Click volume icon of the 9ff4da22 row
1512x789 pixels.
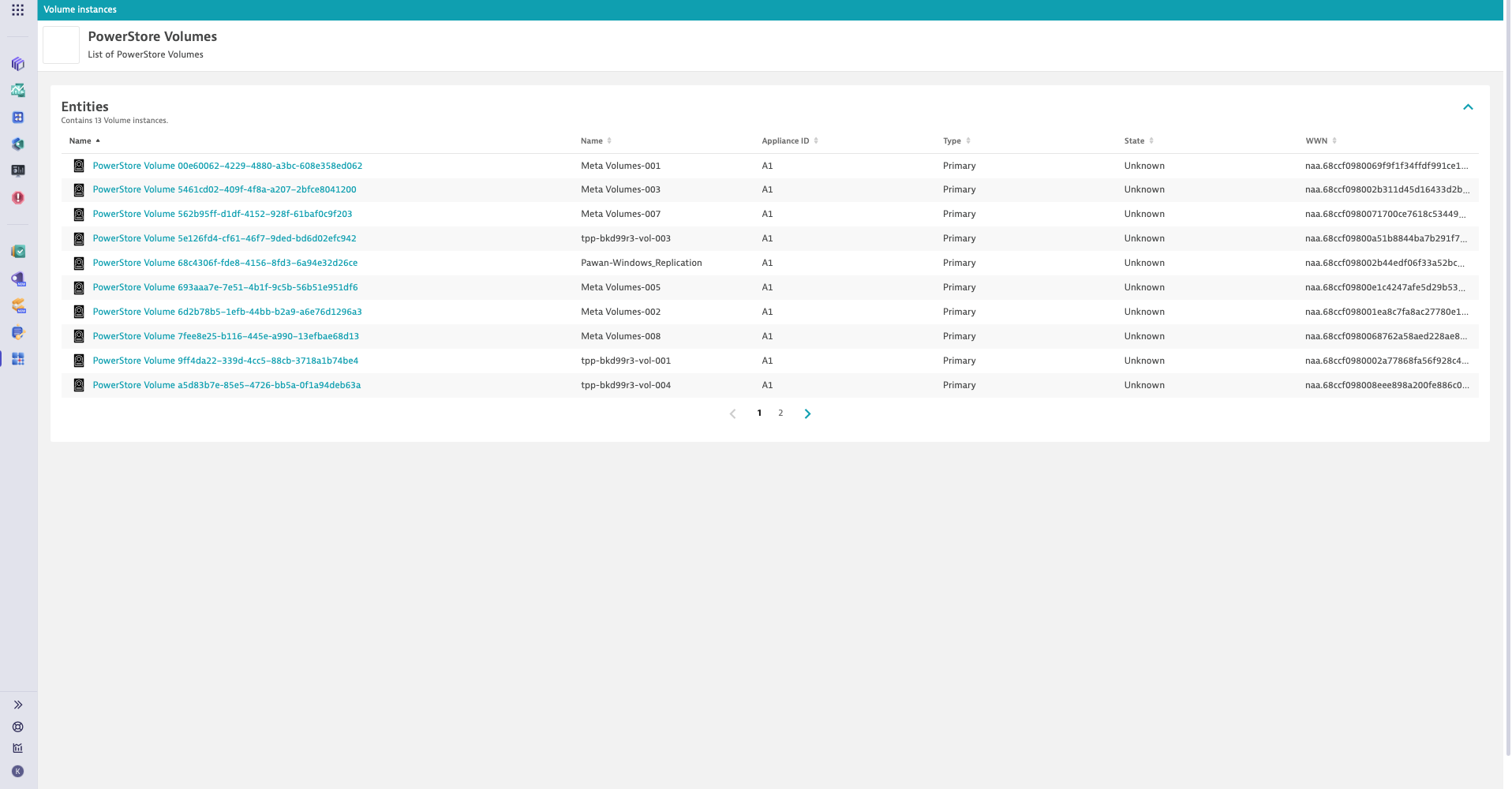79,361
